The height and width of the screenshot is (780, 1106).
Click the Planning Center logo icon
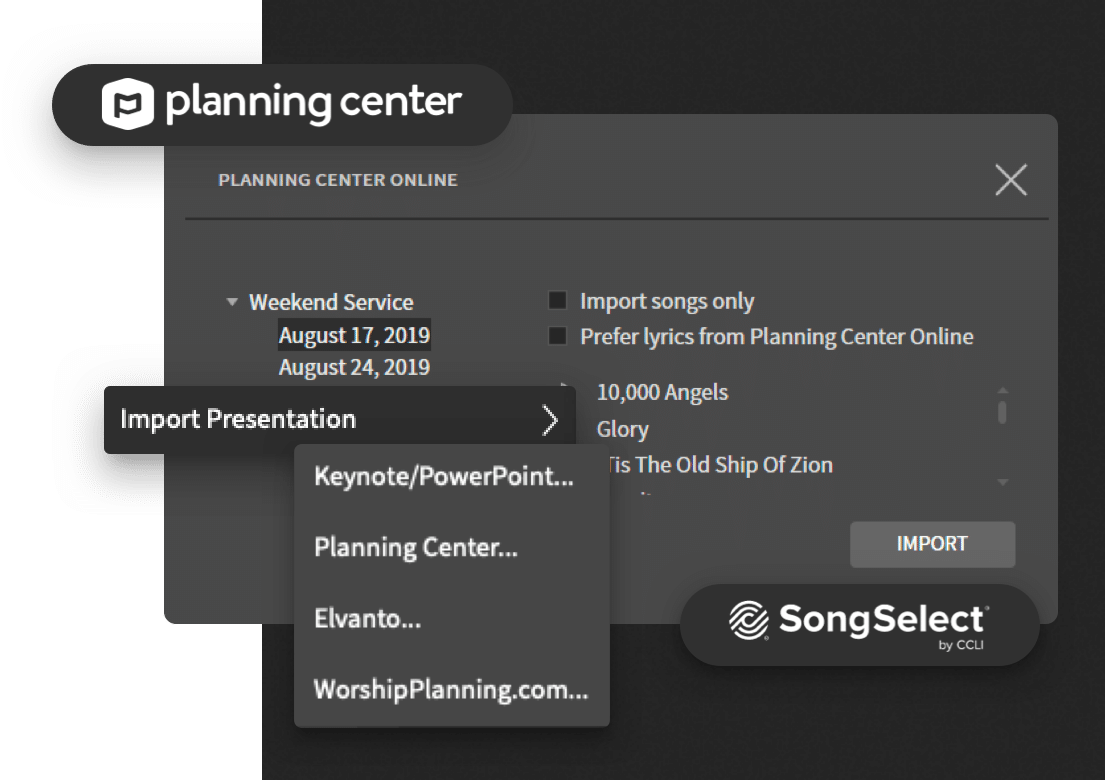(x=128, y=104)
